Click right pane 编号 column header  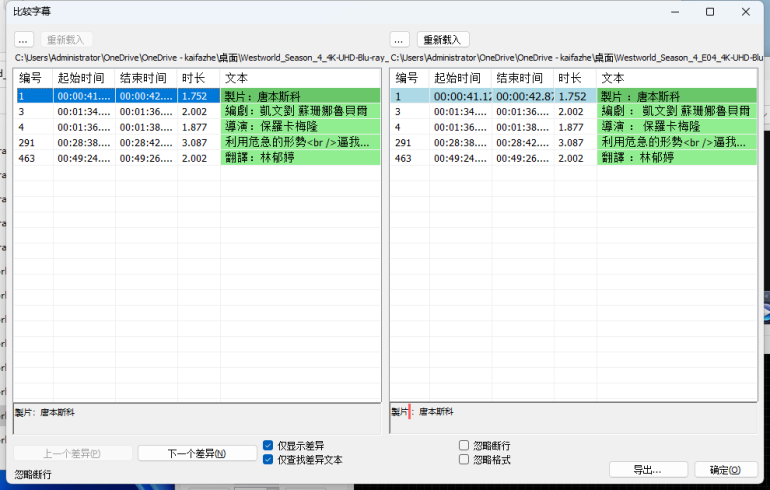[x=410, y=78]
